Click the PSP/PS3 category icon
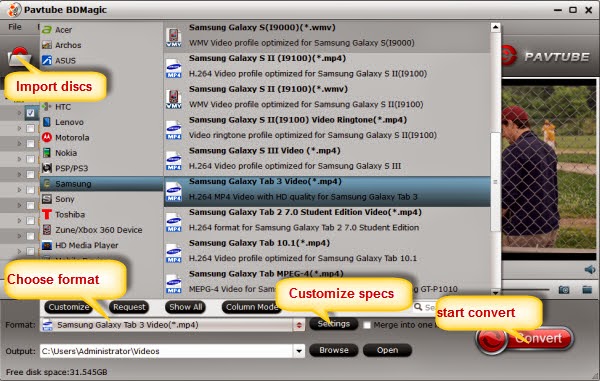The width and height of the screenshot is (600, 381). [47, 168]
